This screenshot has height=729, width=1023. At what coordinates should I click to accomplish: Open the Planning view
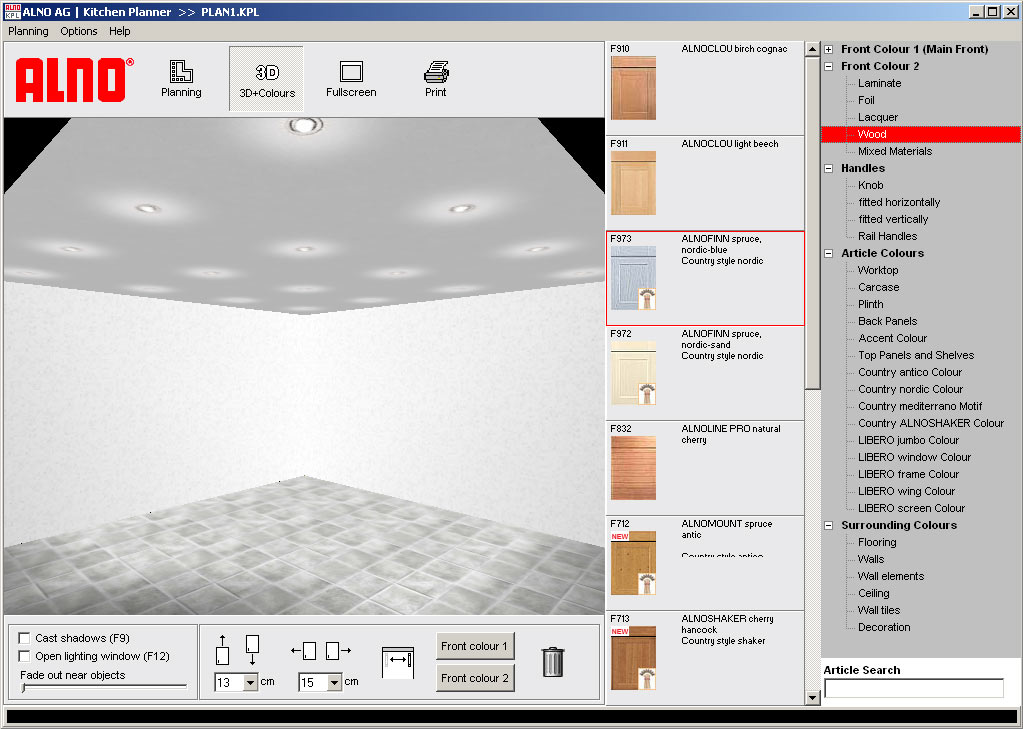(x=181, y=78)
